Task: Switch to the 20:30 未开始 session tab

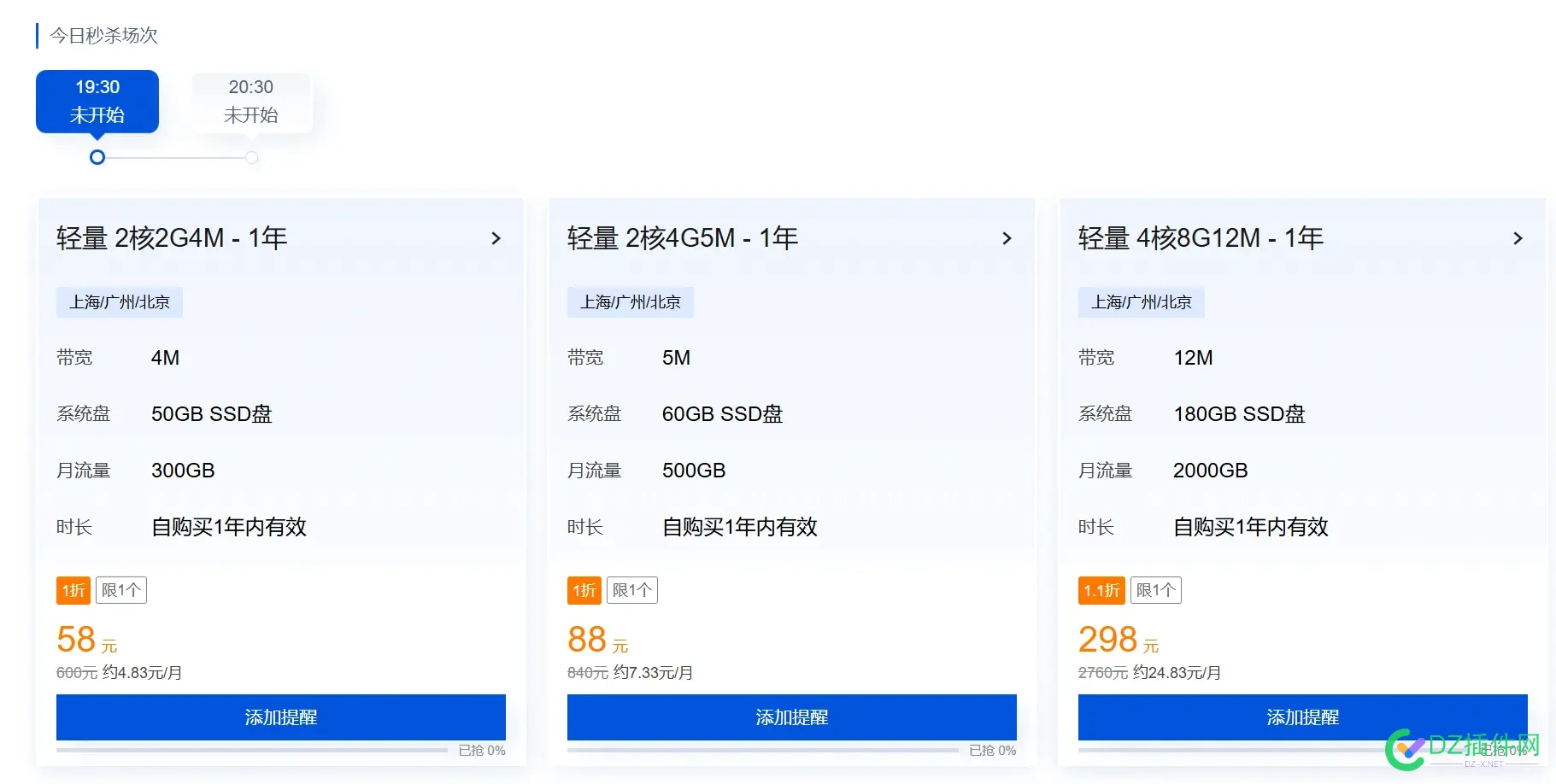Action: [250, 101]
